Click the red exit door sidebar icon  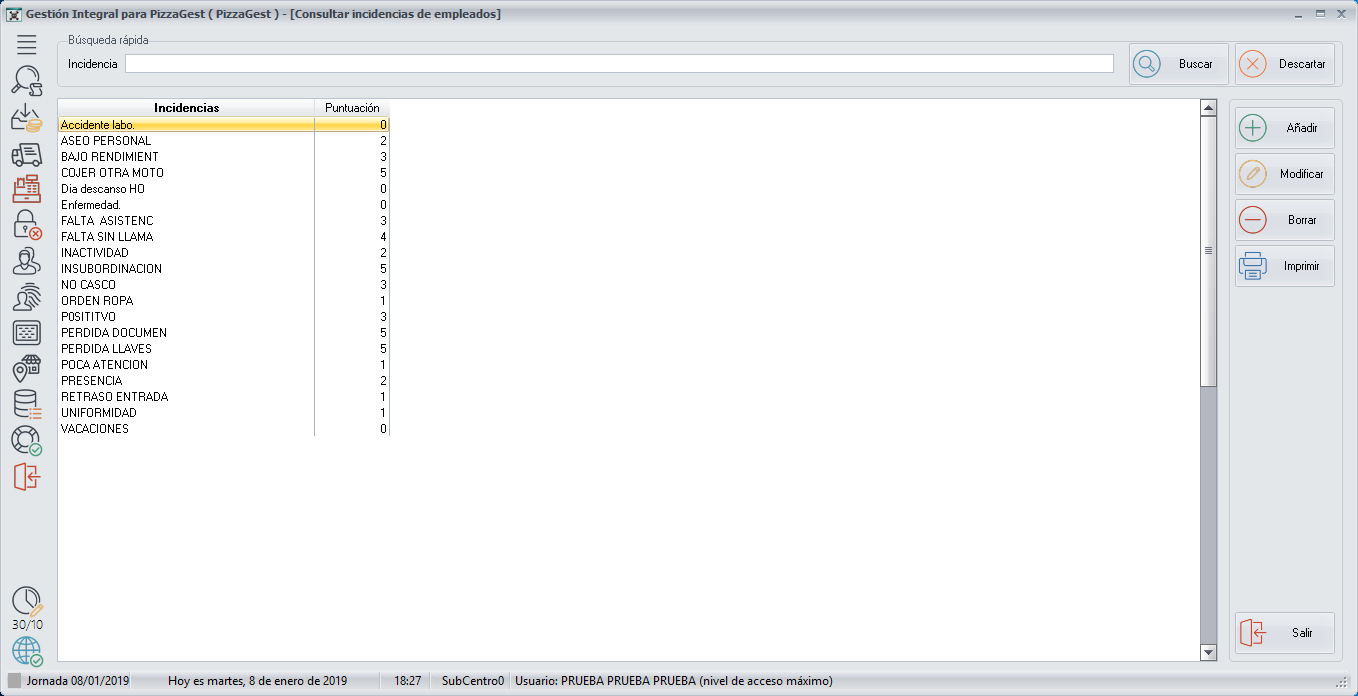coord(27,477)
